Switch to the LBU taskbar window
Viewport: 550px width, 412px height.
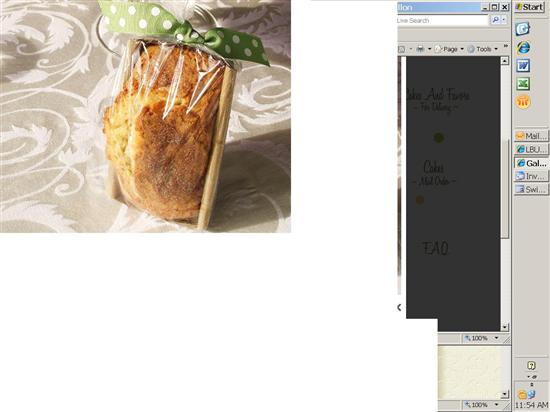point(531,149)
